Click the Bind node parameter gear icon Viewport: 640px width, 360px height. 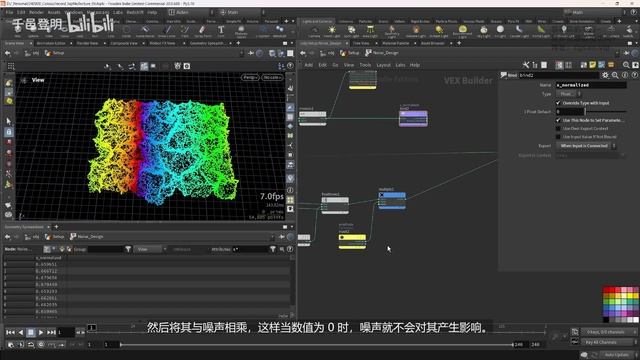pos(605,75)
